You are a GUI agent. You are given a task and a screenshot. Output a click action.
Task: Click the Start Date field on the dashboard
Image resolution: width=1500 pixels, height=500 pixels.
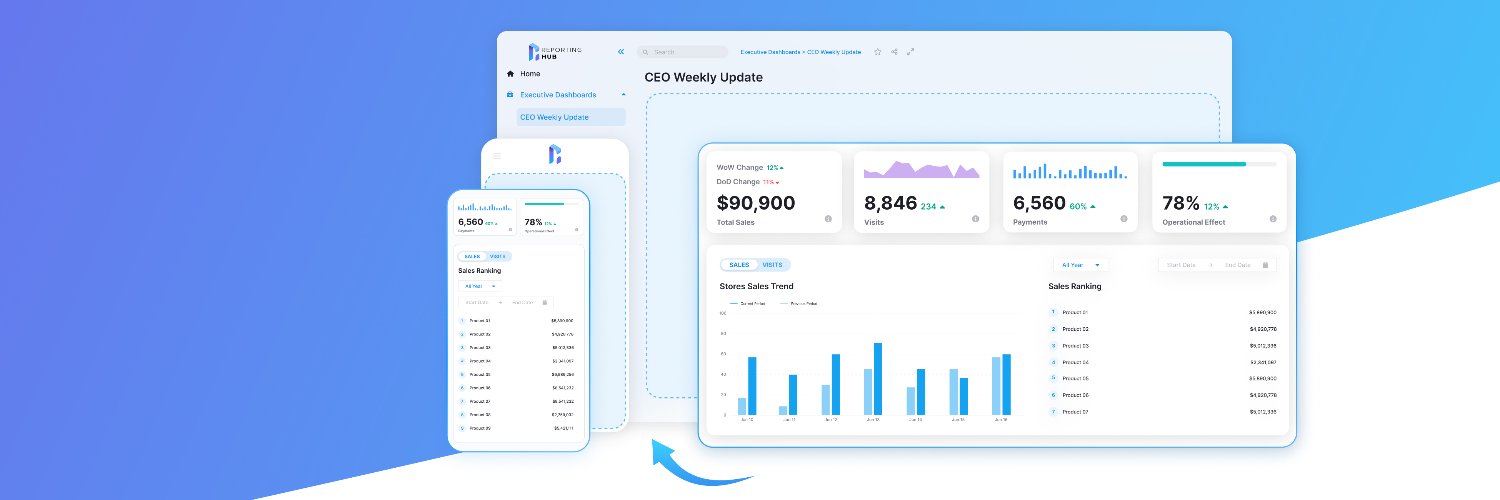click(x=1183, y=265)
